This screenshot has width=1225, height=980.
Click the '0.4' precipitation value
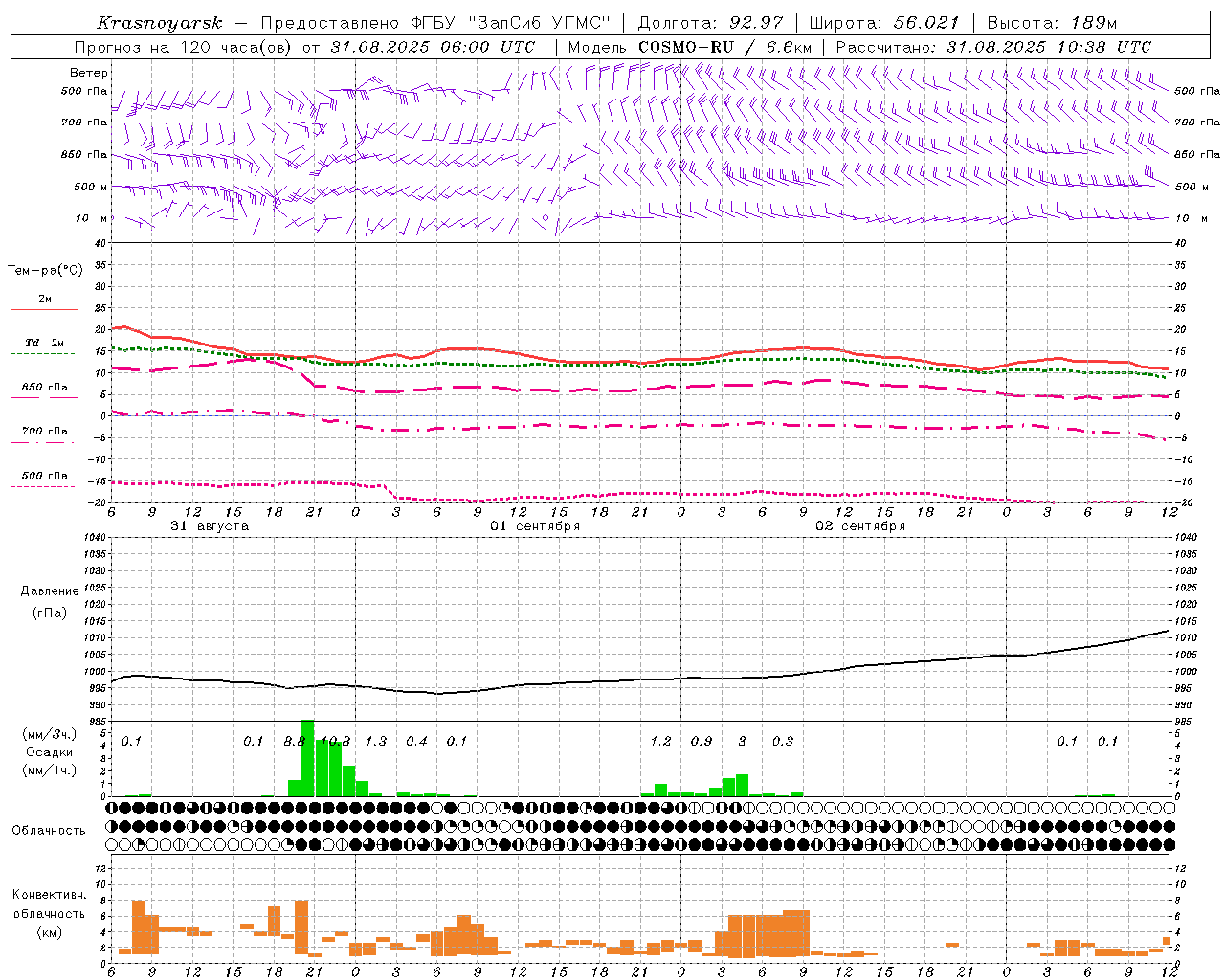[x=416, y=742]
